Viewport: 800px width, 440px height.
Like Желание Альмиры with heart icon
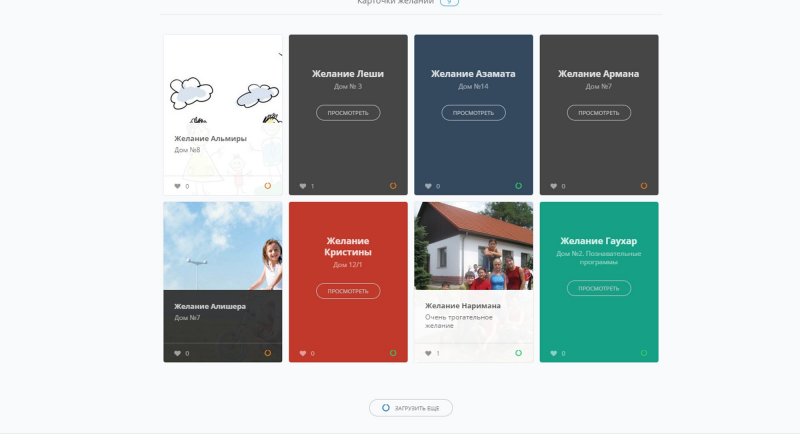tap(178, 186)
